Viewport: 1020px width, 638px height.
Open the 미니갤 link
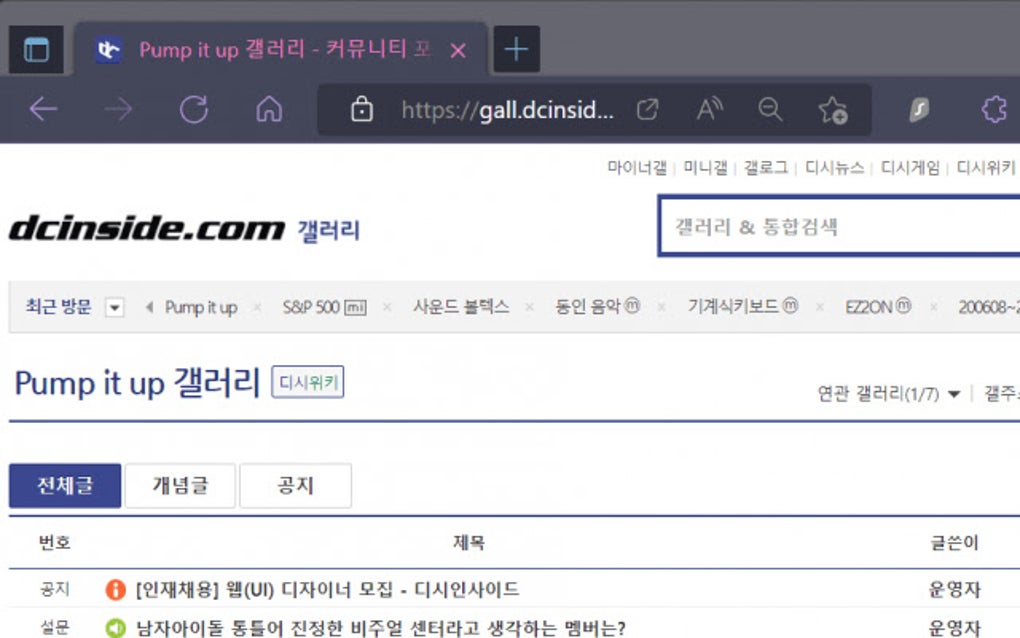click(705, 168)
